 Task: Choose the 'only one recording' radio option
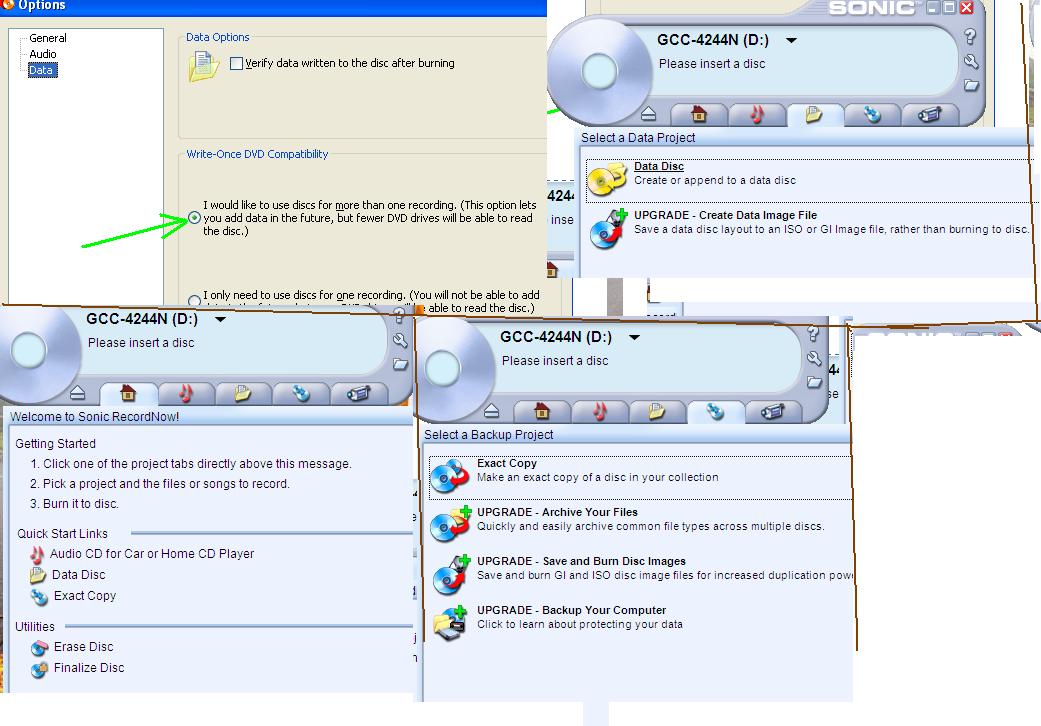(195, 300)
